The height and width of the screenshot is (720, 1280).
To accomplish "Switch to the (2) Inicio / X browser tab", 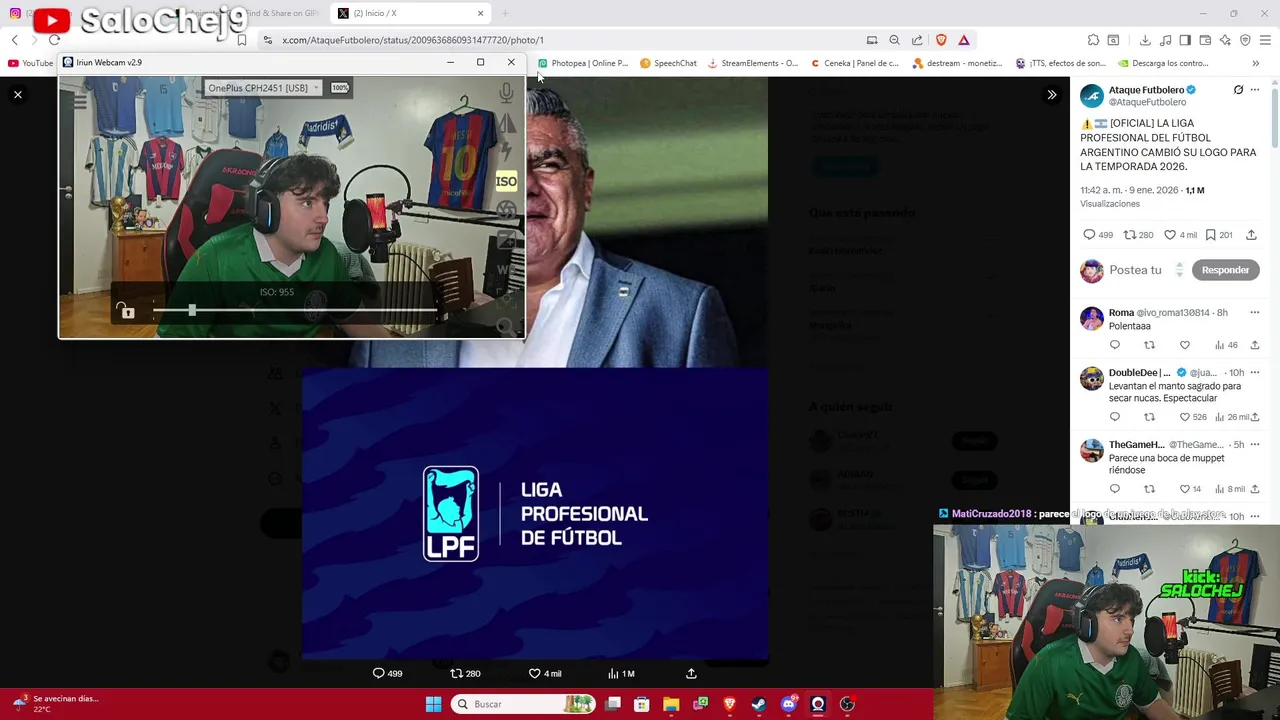I will point(411,13).
